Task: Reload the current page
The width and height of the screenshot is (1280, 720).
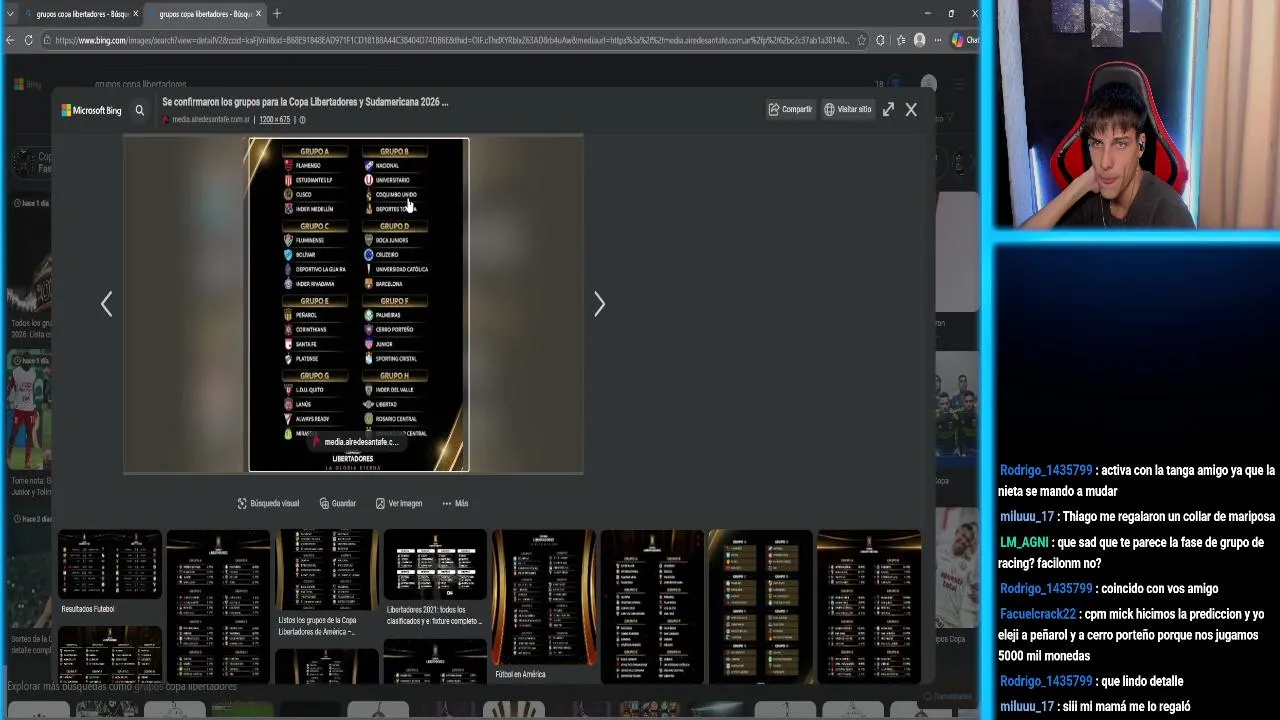Action: pyautogui.click(x=29, y=40)
